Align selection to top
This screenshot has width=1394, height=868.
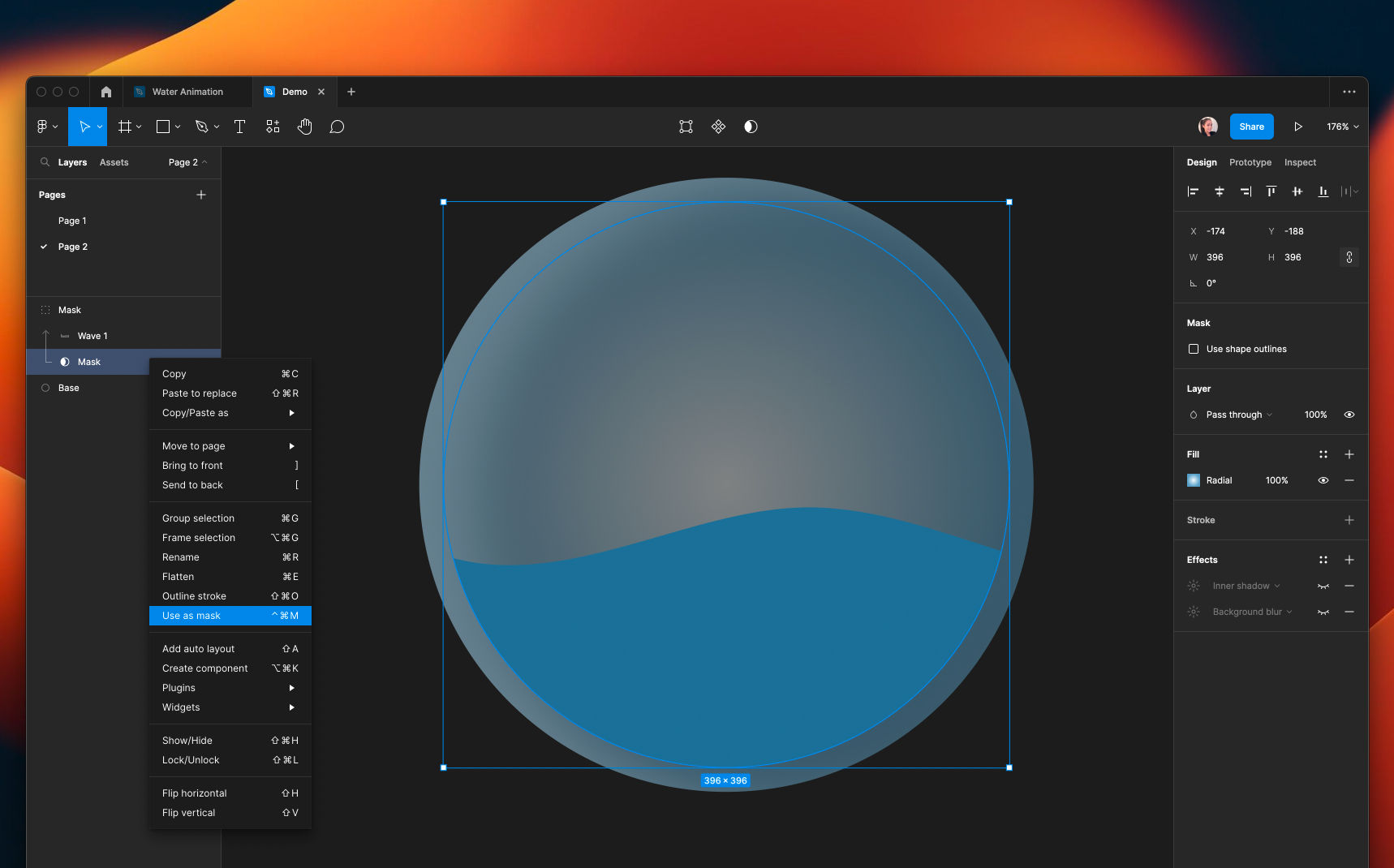pyautogui.click(x=1271, y=191)
